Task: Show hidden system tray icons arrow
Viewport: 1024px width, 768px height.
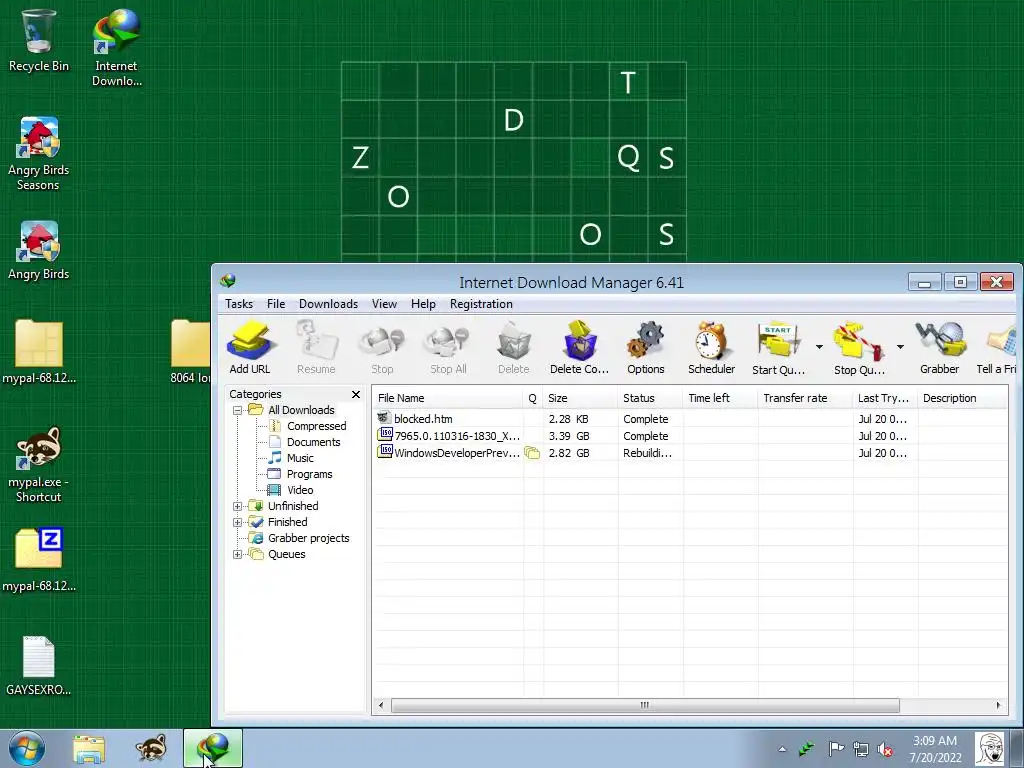Action: coord(782,749)
